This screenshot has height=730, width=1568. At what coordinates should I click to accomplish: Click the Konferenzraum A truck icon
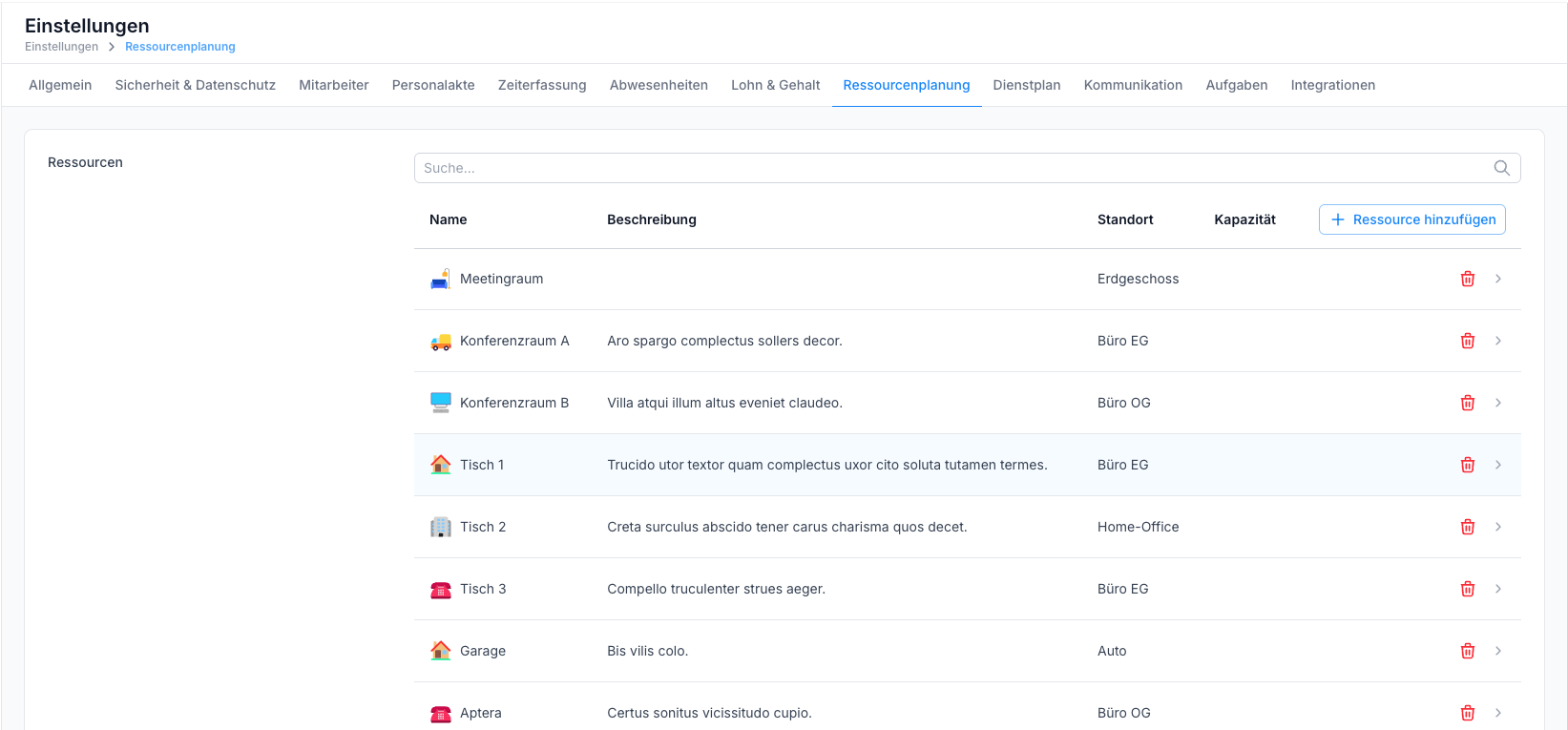(x=440, y=341)
